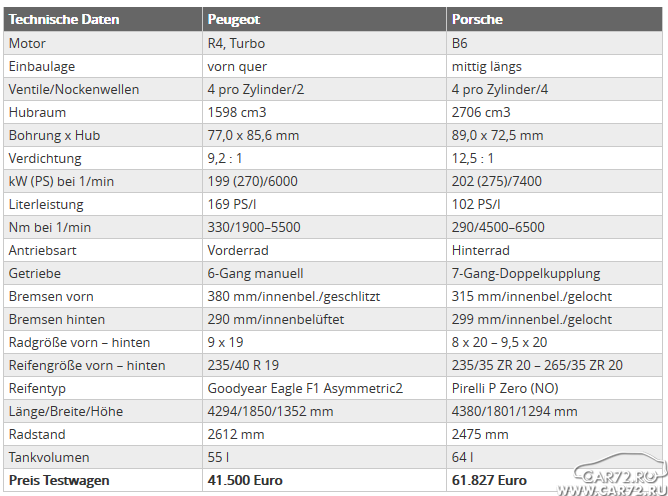Click the Porsche 2706 cm3 Hubraum value
Image resolution: width=668 pixels, height=496 pixels.
481,112
